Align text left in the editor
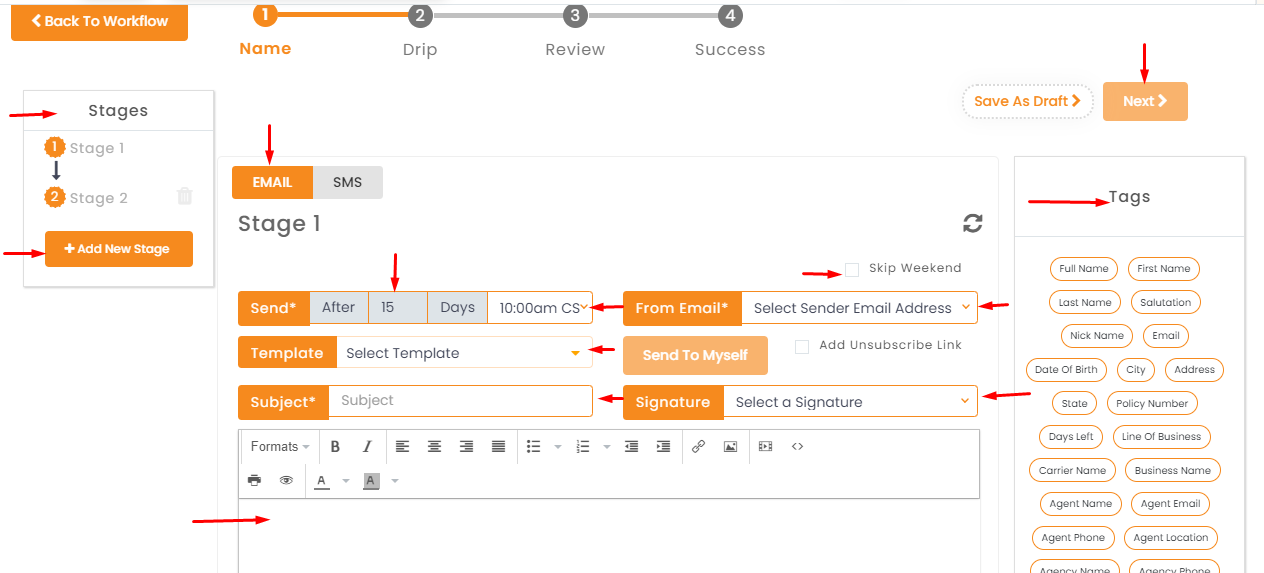The width and height of the screenshot is (1264, 573). point(402,446)
